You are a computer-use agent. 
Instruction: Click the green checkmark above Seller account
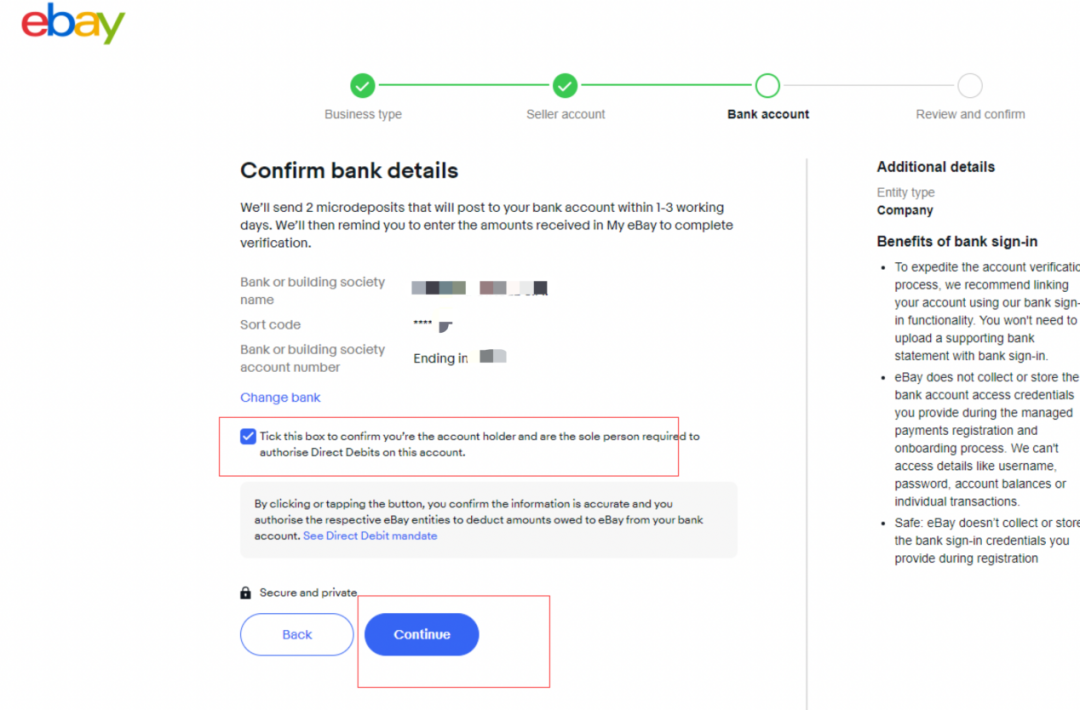click(x=565, y=86)
